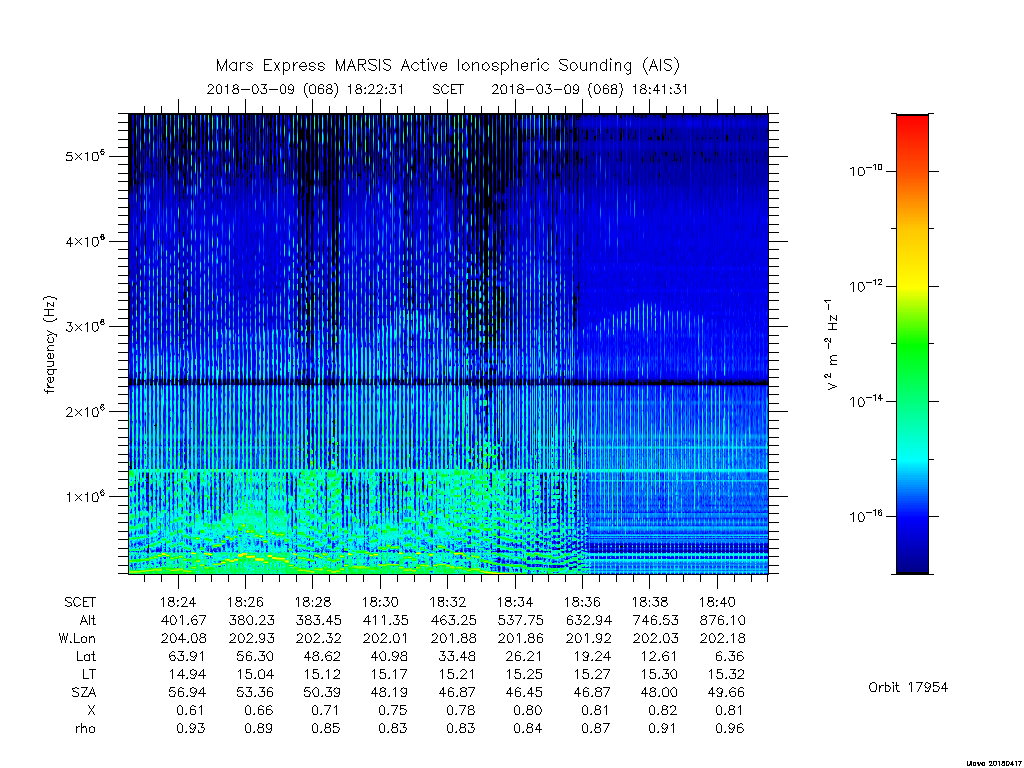Viewport: 1024px width, 768px height.
Task: Click altitude value 876.10
Action: [722, 620]
